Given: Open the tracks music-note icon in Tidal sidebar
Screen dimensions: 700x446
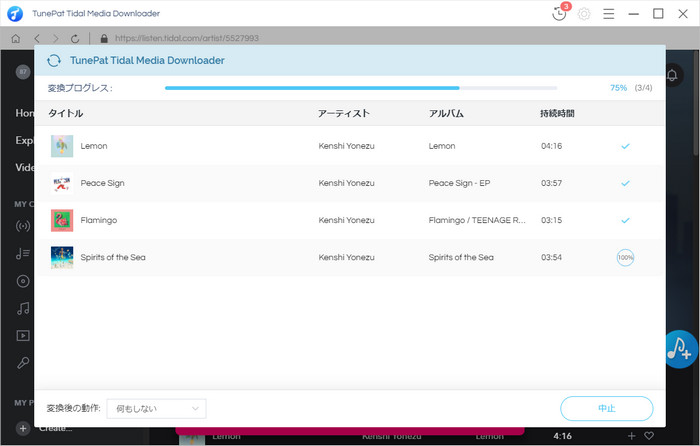Looking at the screenshot, I should tap(23, 308).
